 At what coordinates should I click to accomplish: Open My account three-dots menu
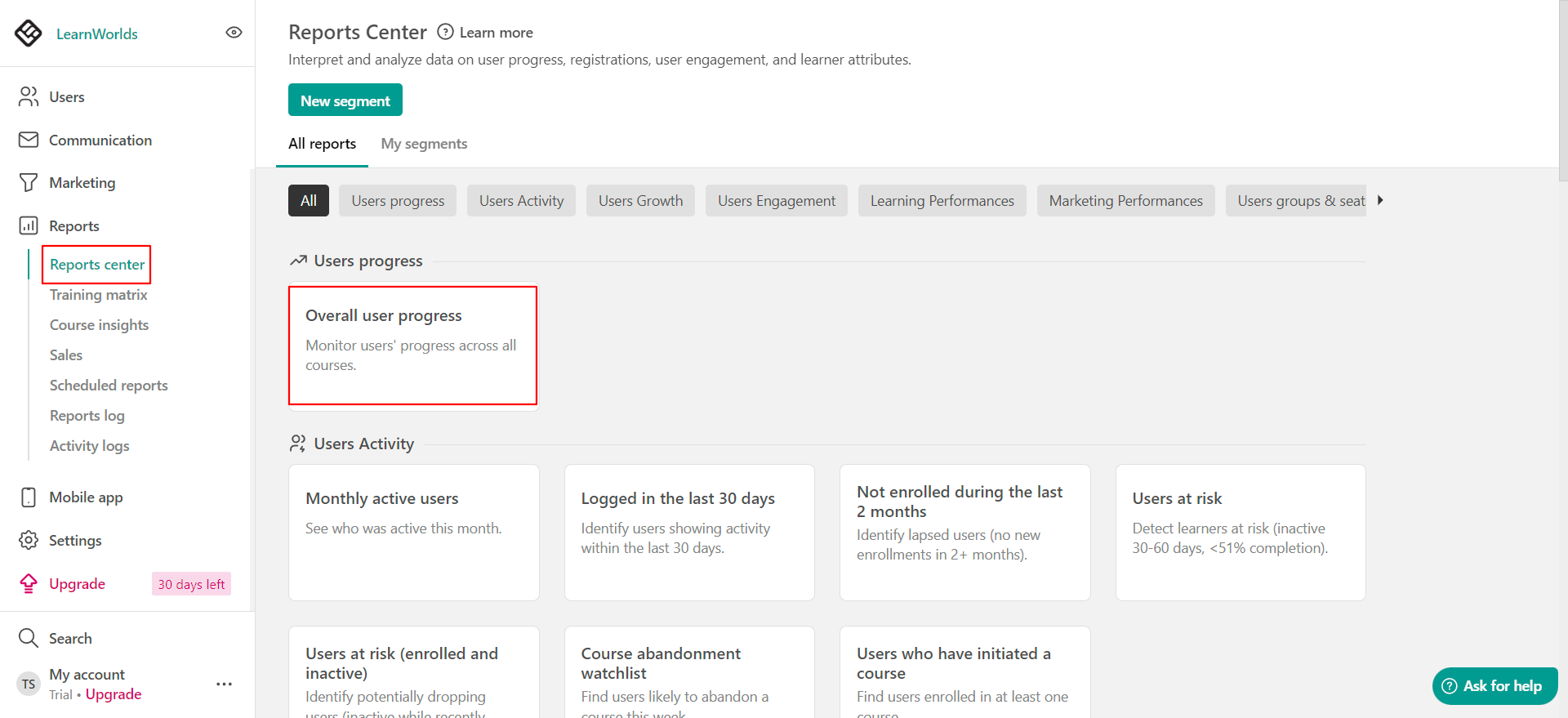(x=224, y=684)
